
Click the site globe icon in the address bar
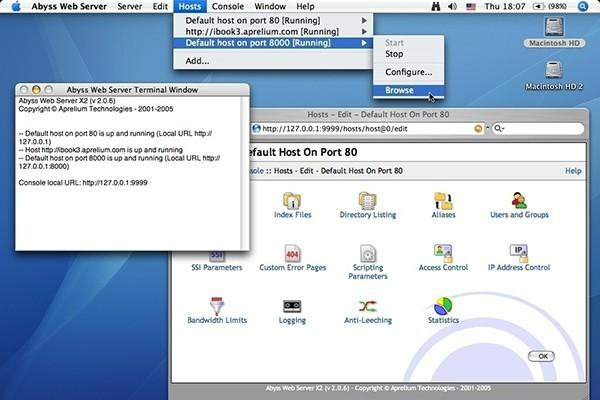256,129
